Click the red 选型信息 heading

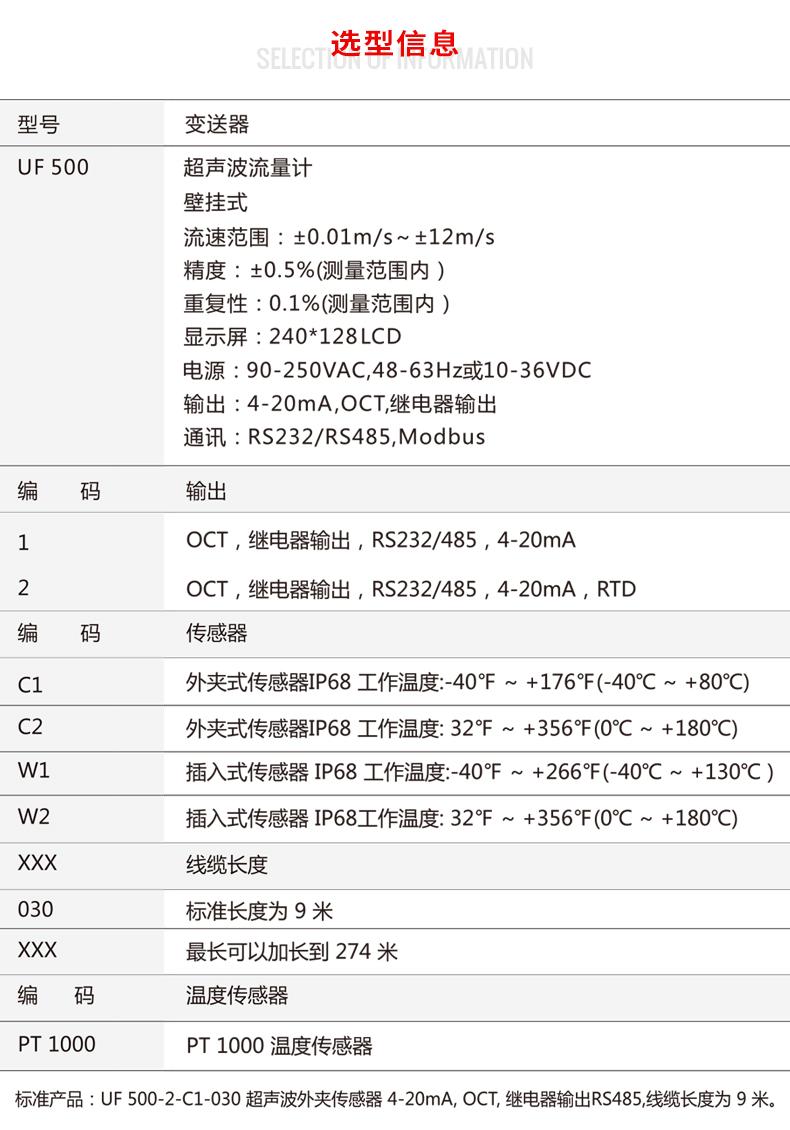tap(394, 43)
